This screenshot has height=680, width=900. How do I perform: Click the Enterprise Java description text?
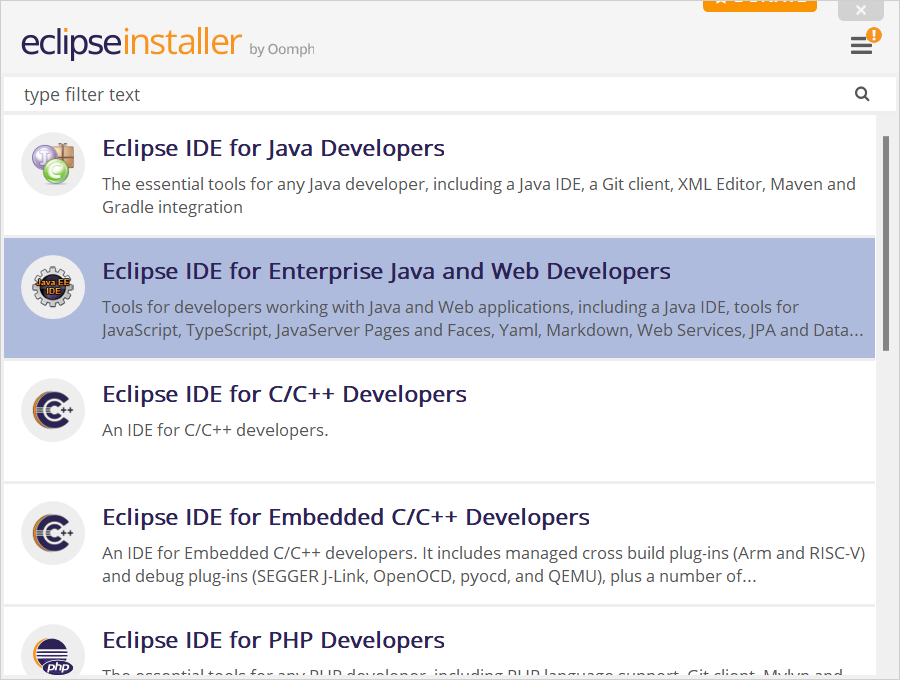483,318
